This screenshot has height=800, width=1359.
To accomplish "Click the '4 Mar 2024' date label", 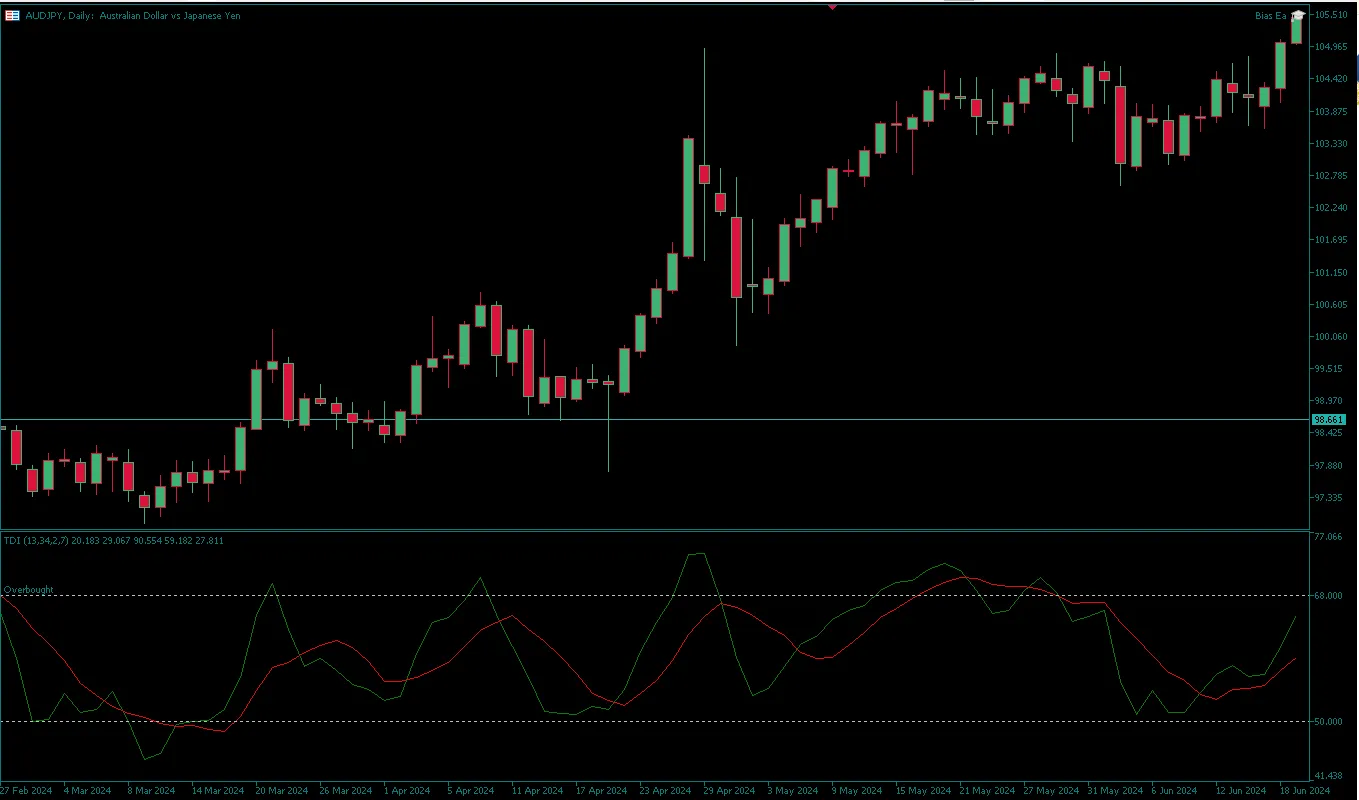I will 87,791.
